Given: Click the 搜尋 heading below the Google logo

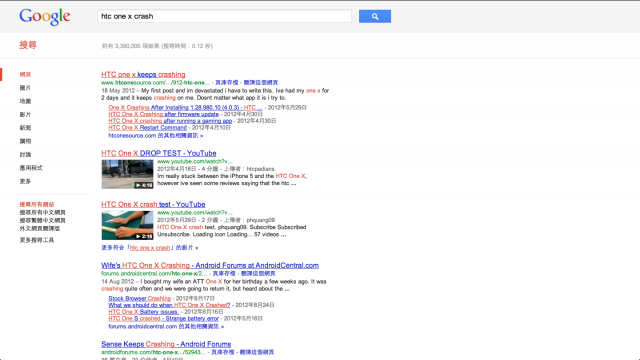Looking at the screenshot, I should (28, 45).
